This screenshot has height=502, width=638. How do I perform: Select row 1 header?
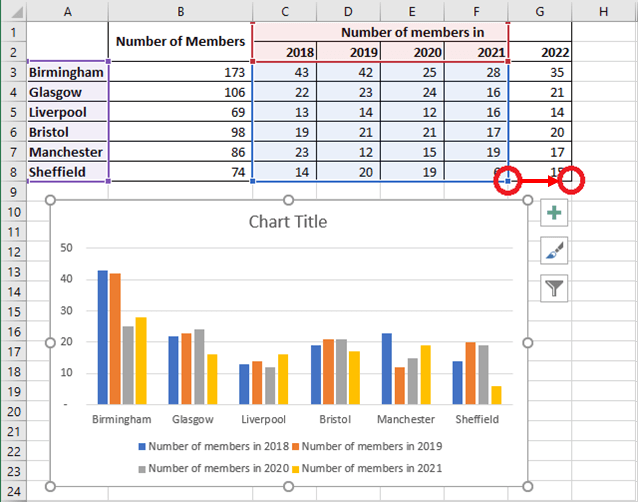tap(14, 32)
